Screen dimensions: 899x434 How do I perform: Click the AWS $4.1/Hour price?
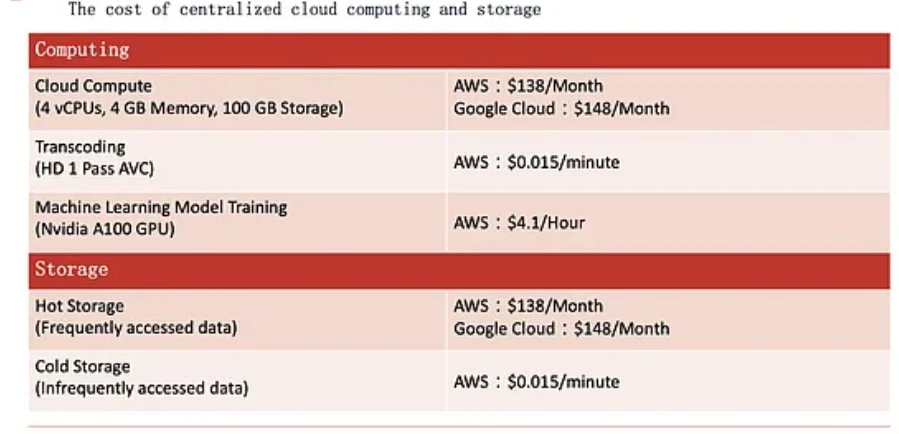(x=519, y=222)
